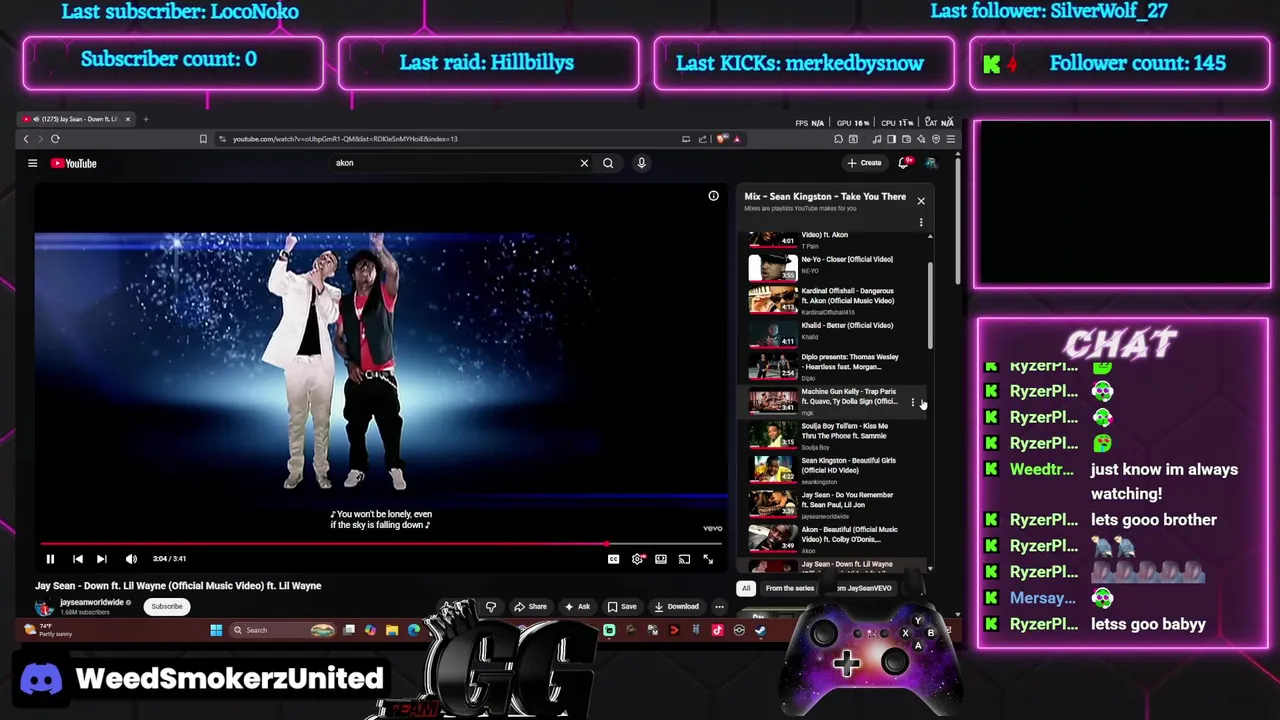1280x720 pixels.
Task: Switch to theater mode view
Action: pos(661,559)
